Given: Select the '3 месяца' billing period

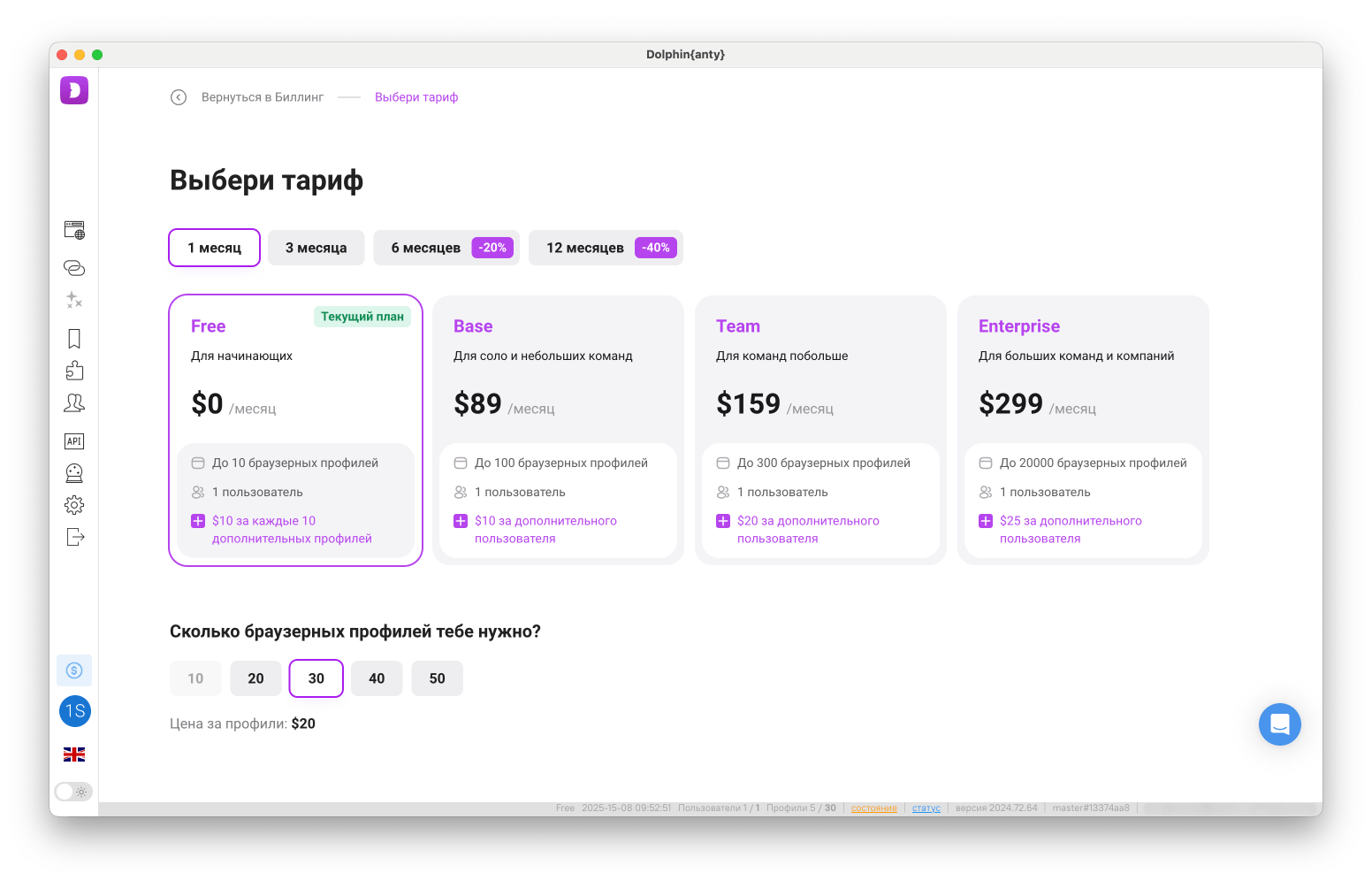Looking at the screenshot, I should (x=316, y=248).
